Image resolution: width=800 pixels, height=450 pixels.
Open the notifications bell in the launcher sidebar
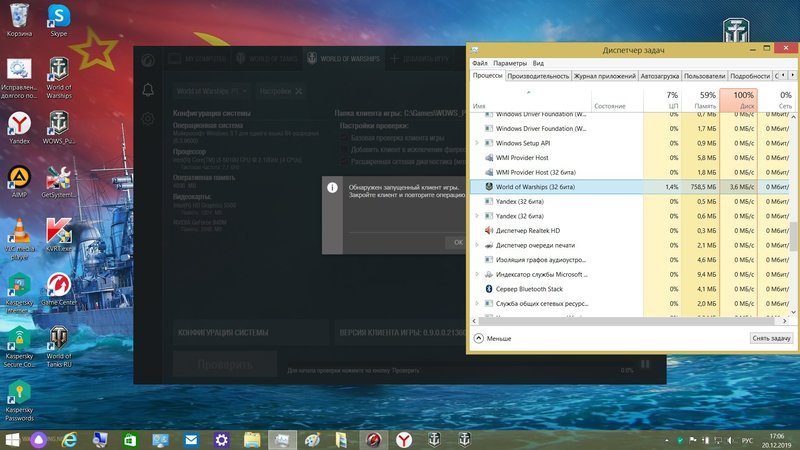click(148, 91)
